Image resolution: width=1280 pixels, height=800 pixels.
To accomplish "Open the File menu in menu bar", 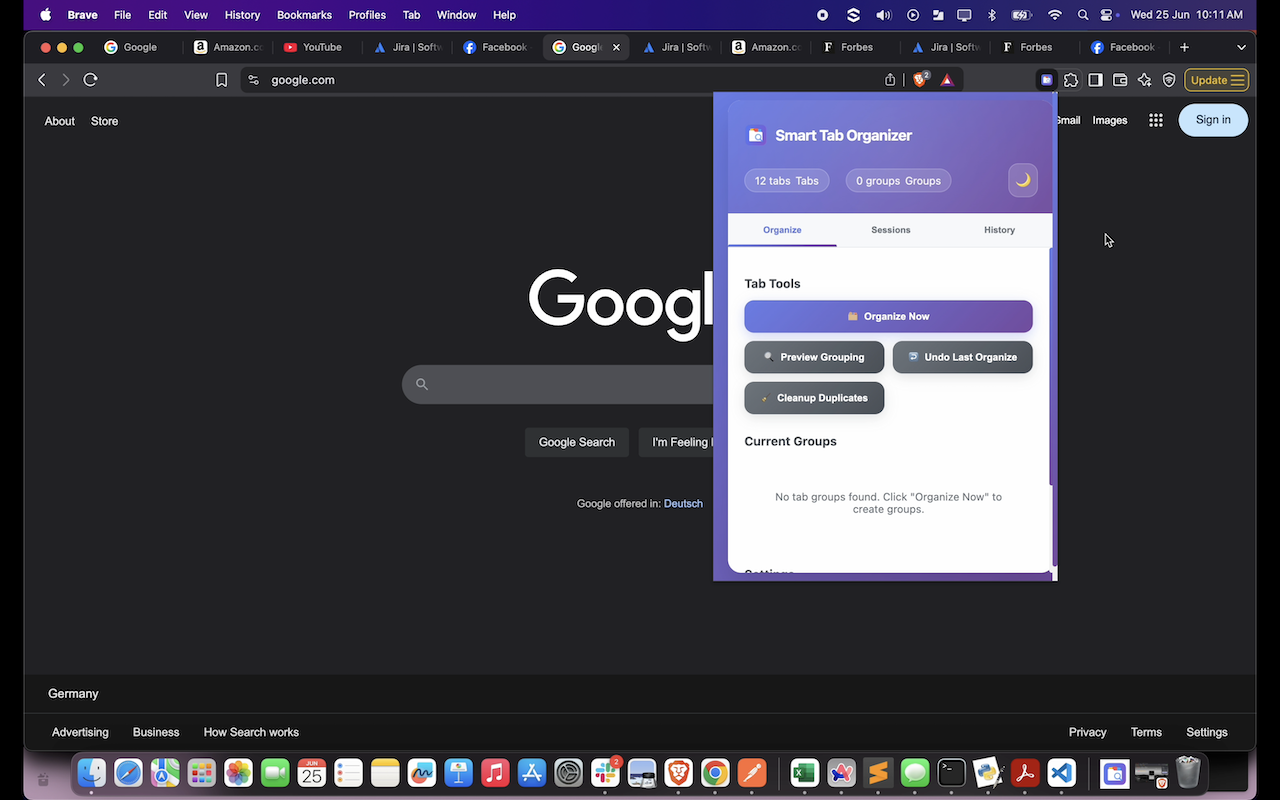I will (x=123, y=15).
